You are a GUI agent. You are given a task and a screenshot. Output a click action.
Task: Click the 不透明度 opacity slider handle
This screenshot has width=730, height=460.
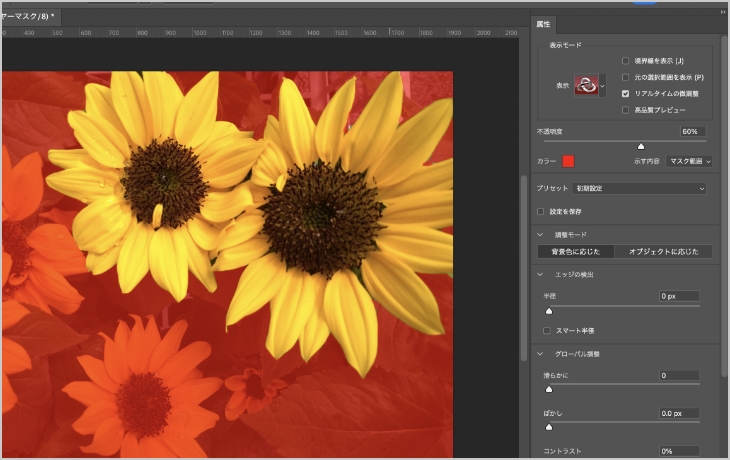point(641,147)
